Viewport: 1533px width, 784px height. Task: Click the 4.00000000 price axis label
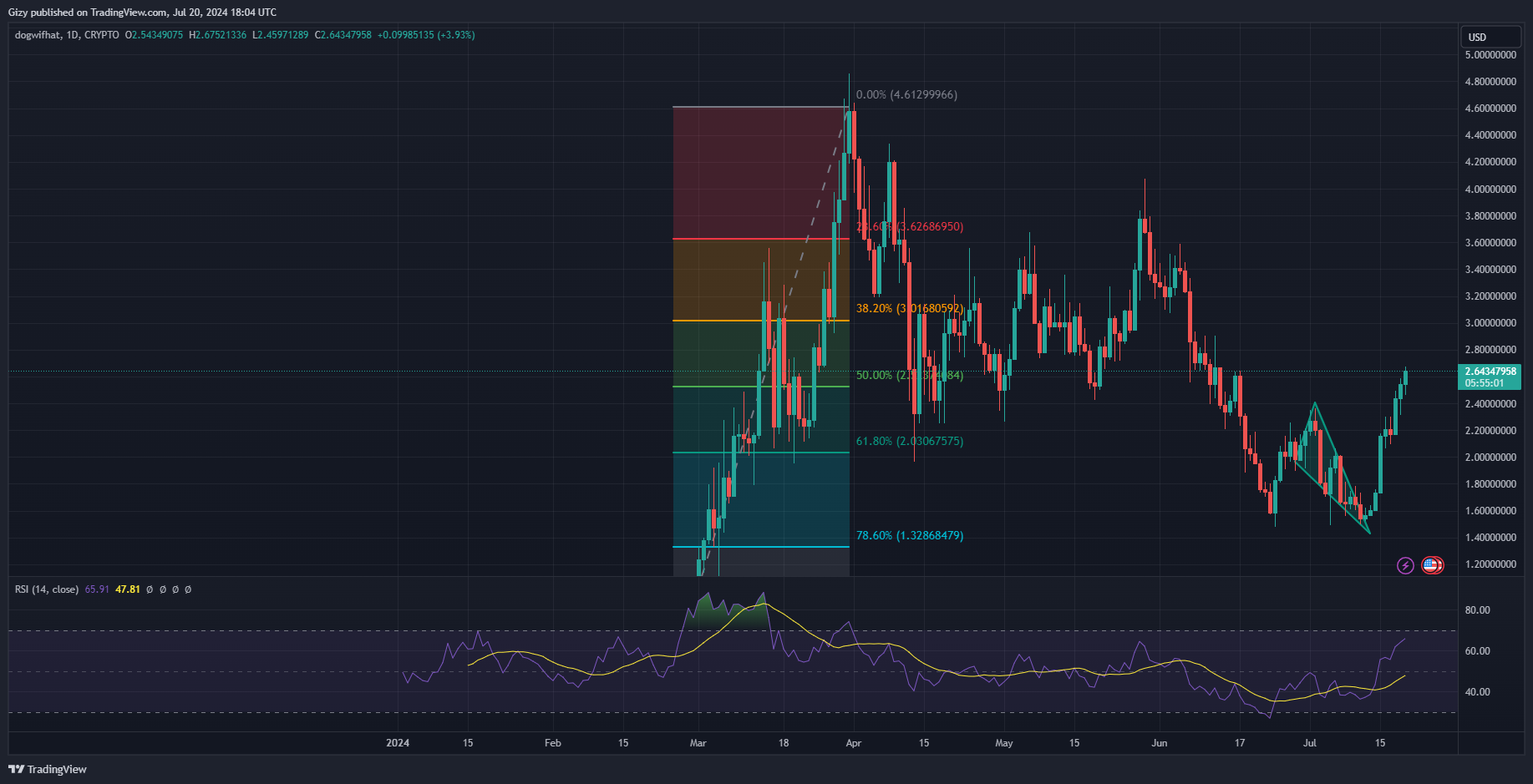click(x=1490, y=190)
